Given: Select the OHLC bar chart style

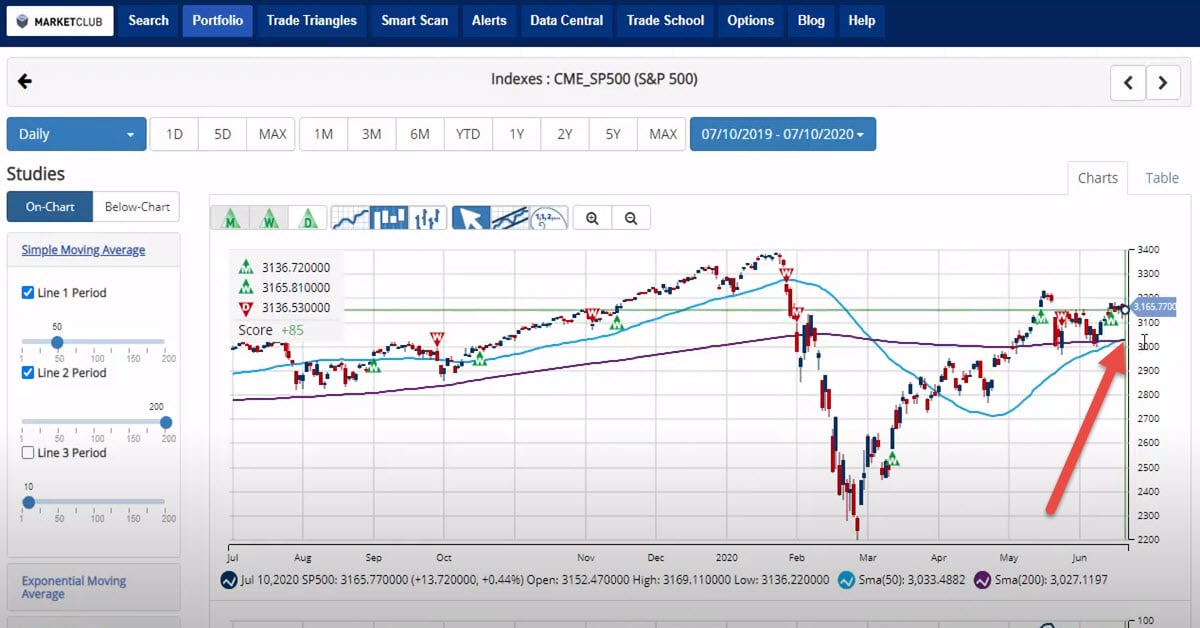Looking at the screenshot, I should [x=429, y=218].
